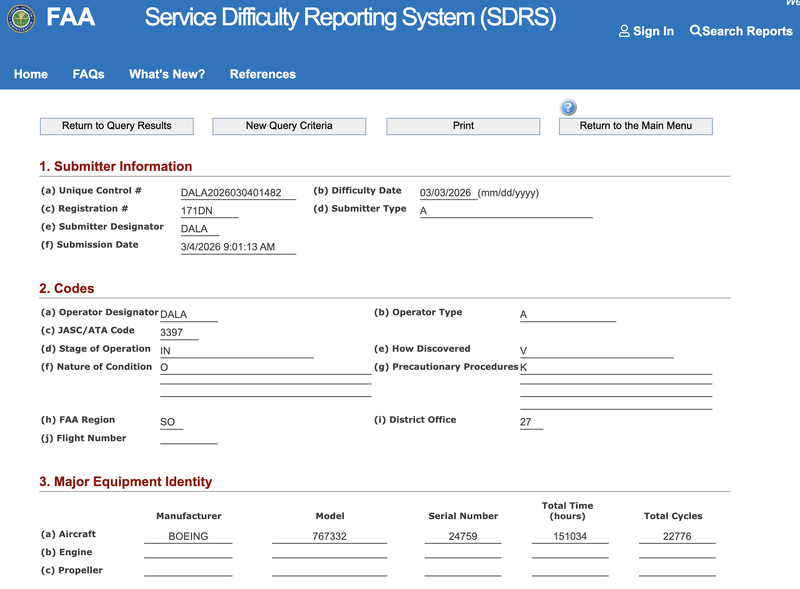
Task: Start a New Query Criteria
Action: (289, 126)
